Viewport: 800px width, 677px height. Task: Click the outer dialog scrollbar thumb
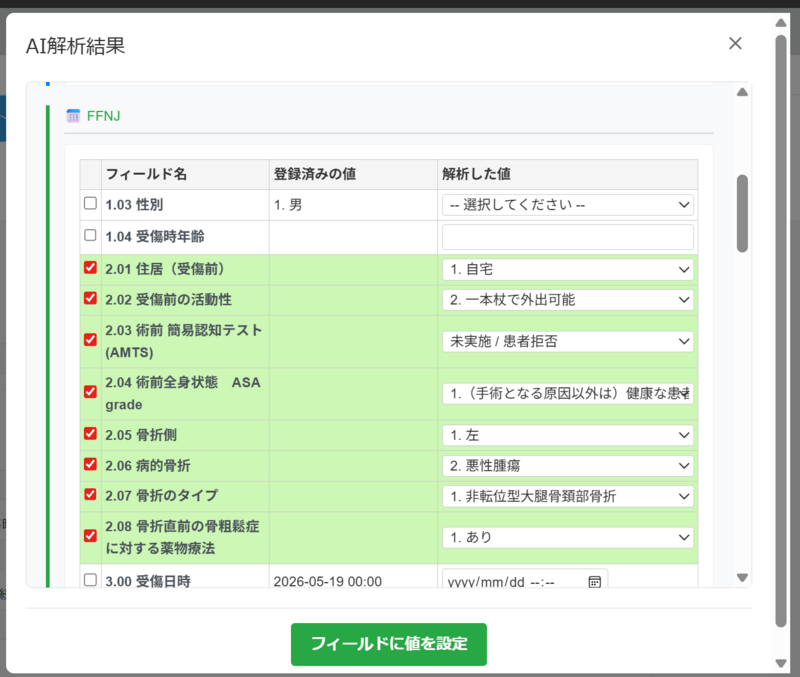point(781,331)
